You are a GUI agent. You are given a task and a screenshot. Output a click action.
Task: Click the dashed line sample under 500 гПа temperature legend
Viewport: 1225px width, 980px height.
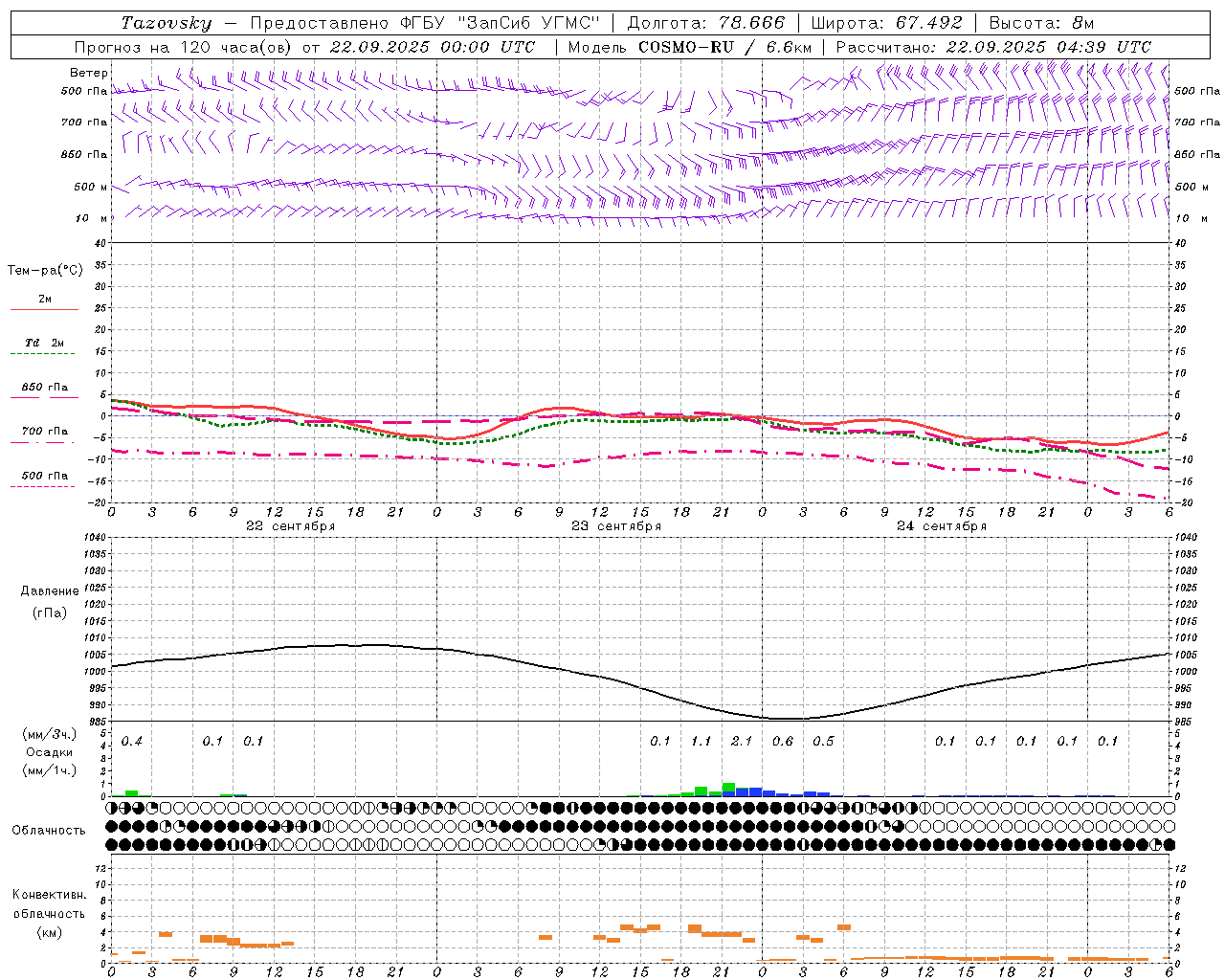click(x=44, y=486)
